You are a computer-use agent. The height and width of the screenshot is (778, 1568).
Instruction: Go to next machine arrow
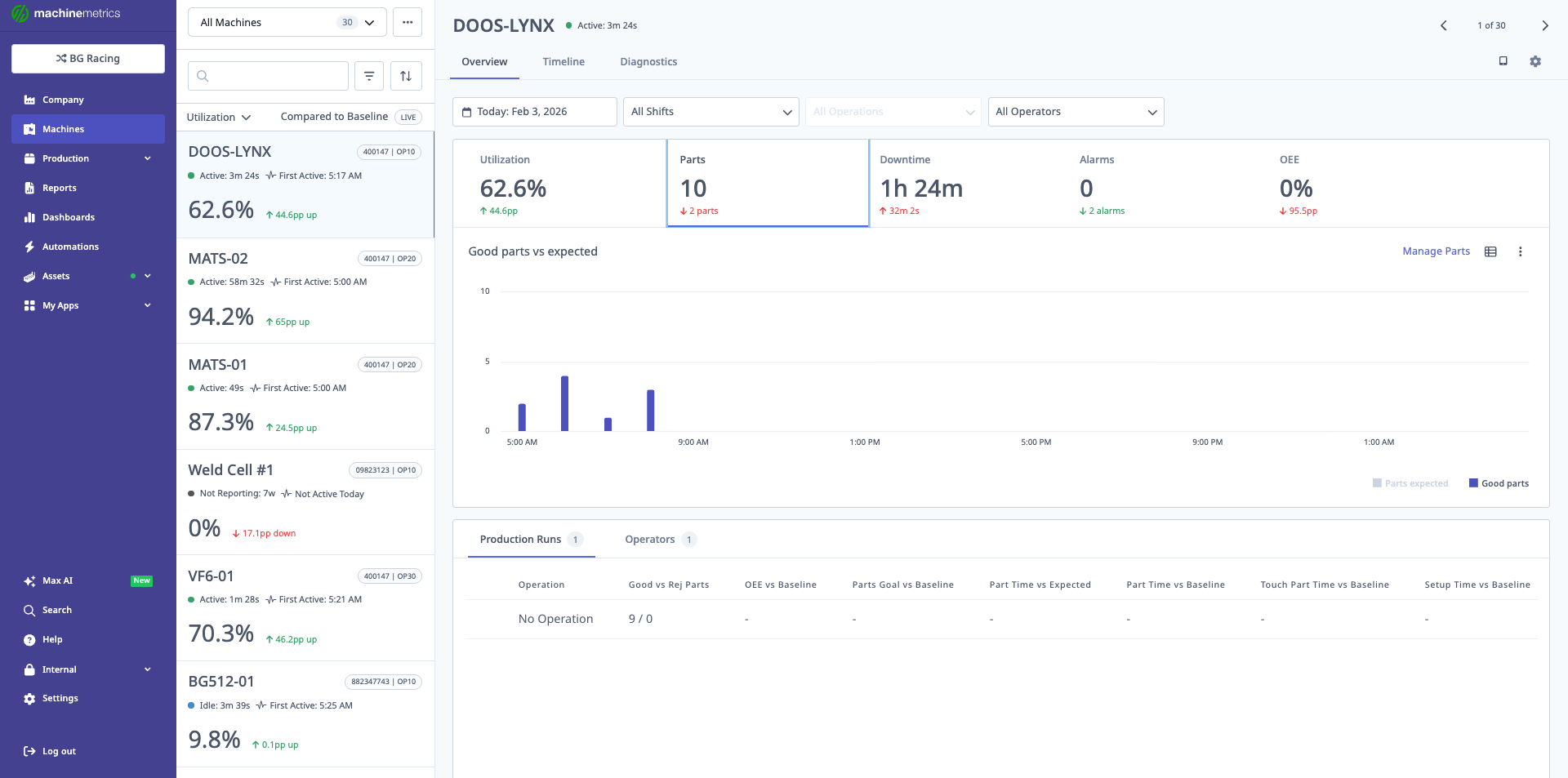point(1544,25)
